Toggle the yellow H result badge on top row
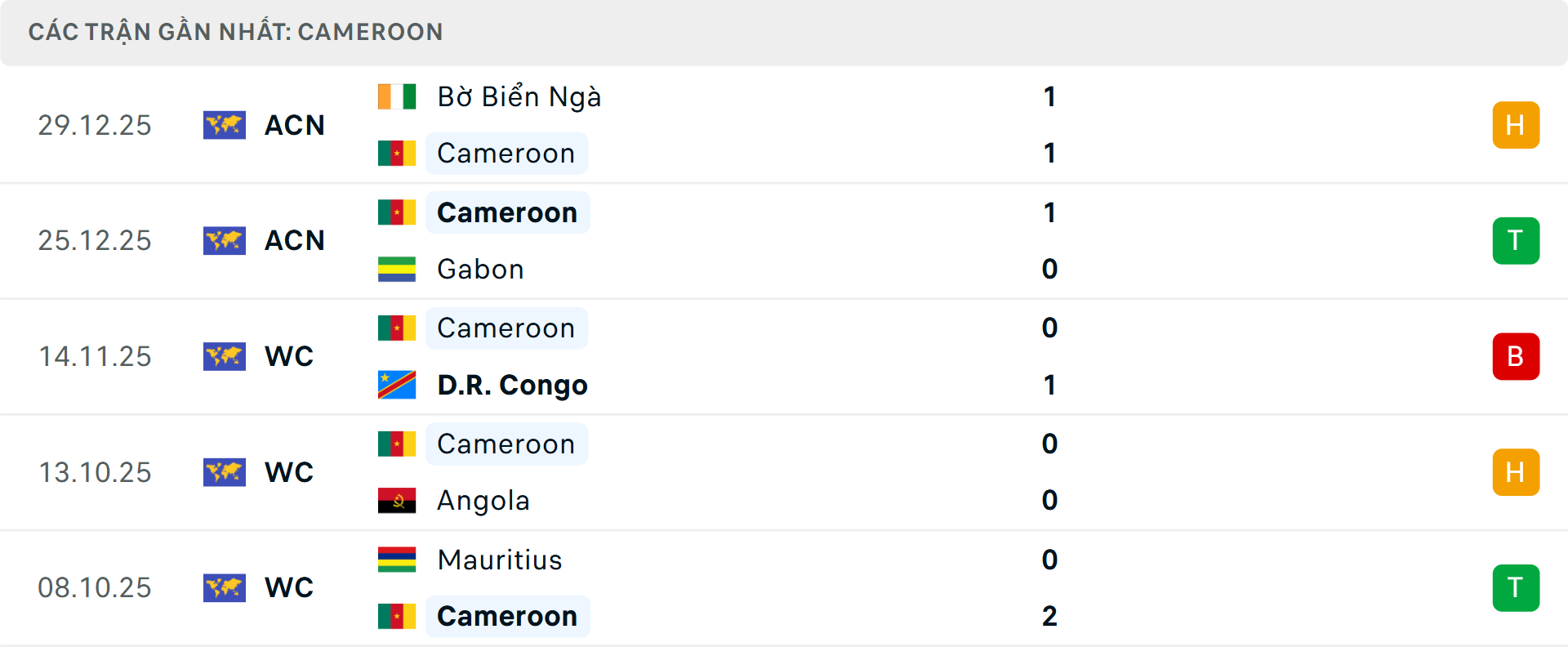The height and width of the screenshot is (647, 1568). [1516, 125]
